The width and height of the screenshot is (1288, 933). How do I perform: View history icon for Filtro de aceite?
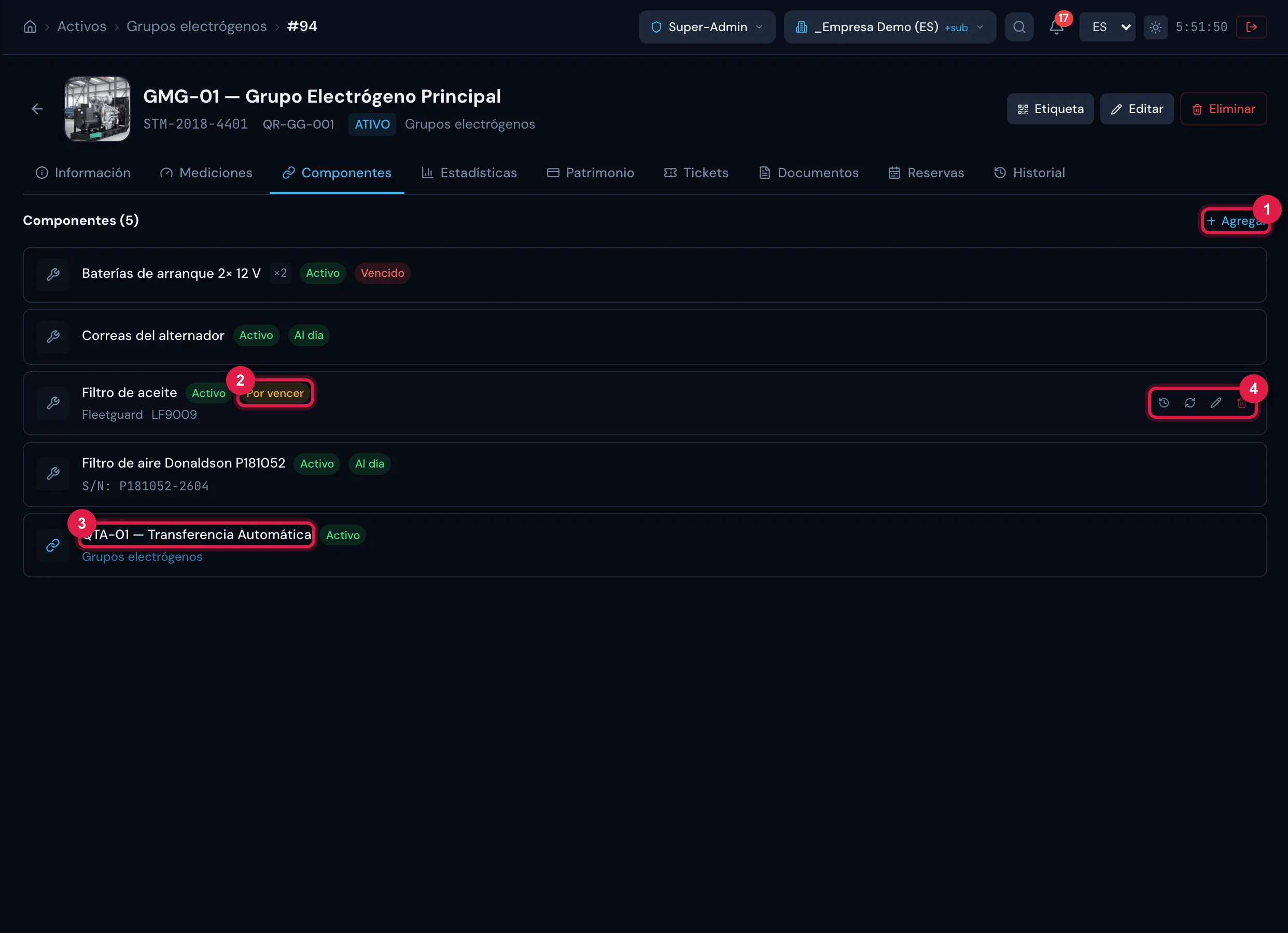(1164, 403)
